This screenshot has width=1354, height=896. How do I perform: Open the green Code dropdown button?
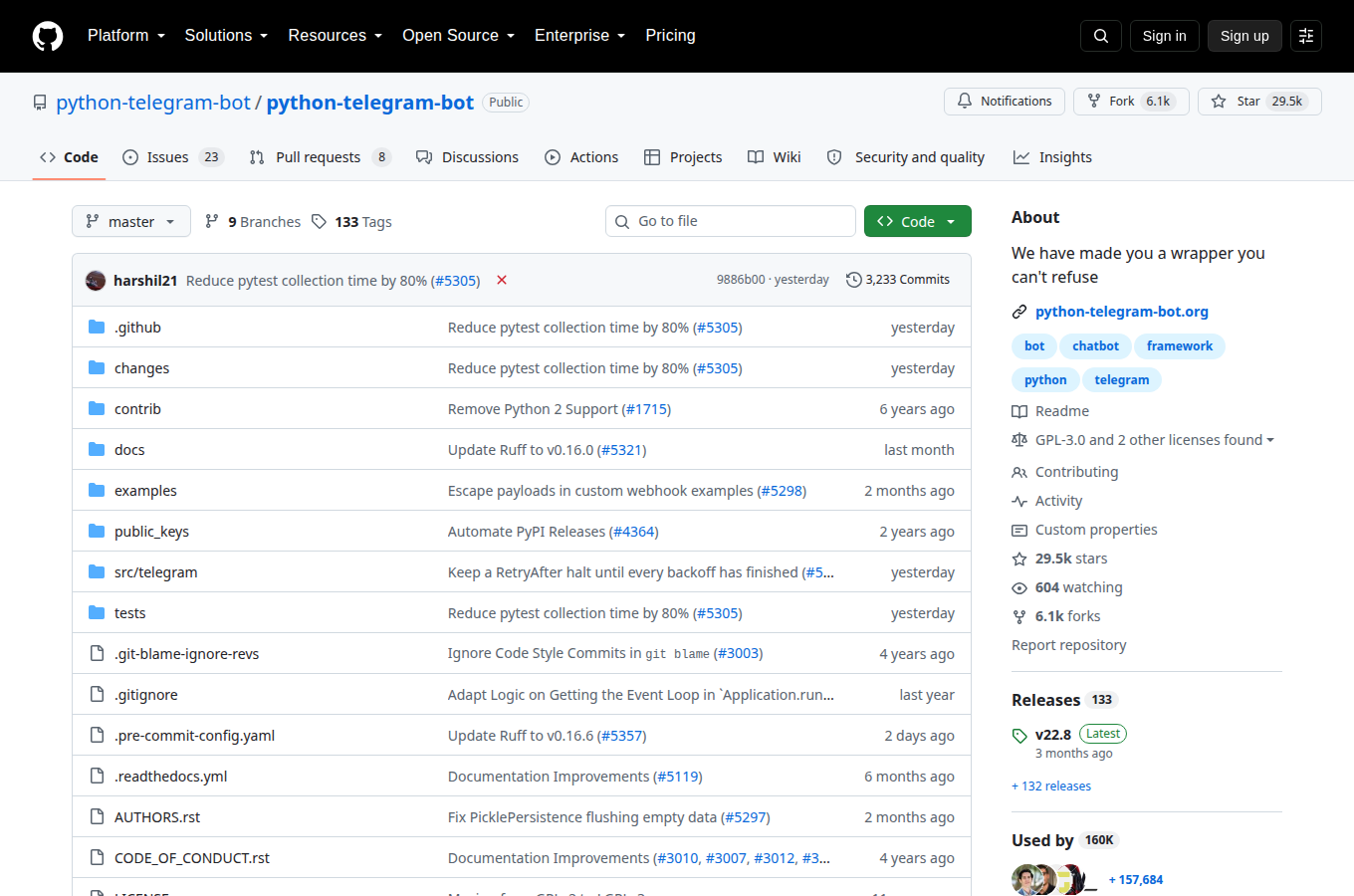tap(918, 221)
